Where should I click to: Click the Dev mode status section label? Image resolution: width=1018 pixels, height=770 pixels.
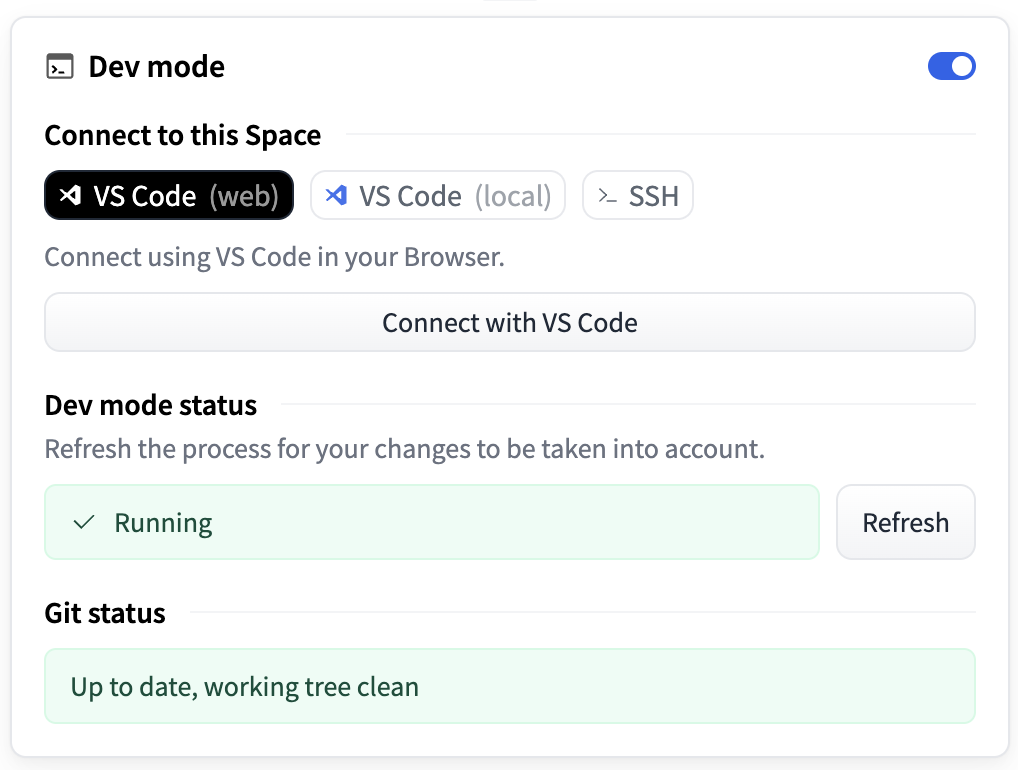[150, 405]
